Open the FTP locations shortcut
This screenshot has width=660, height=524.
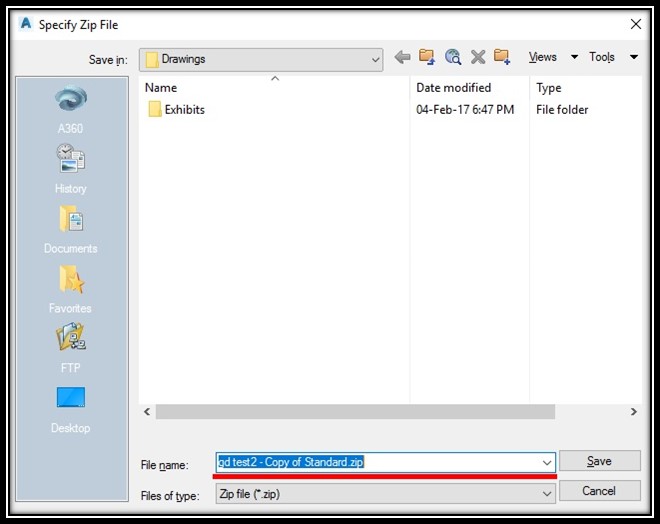(x=71, y=348)
